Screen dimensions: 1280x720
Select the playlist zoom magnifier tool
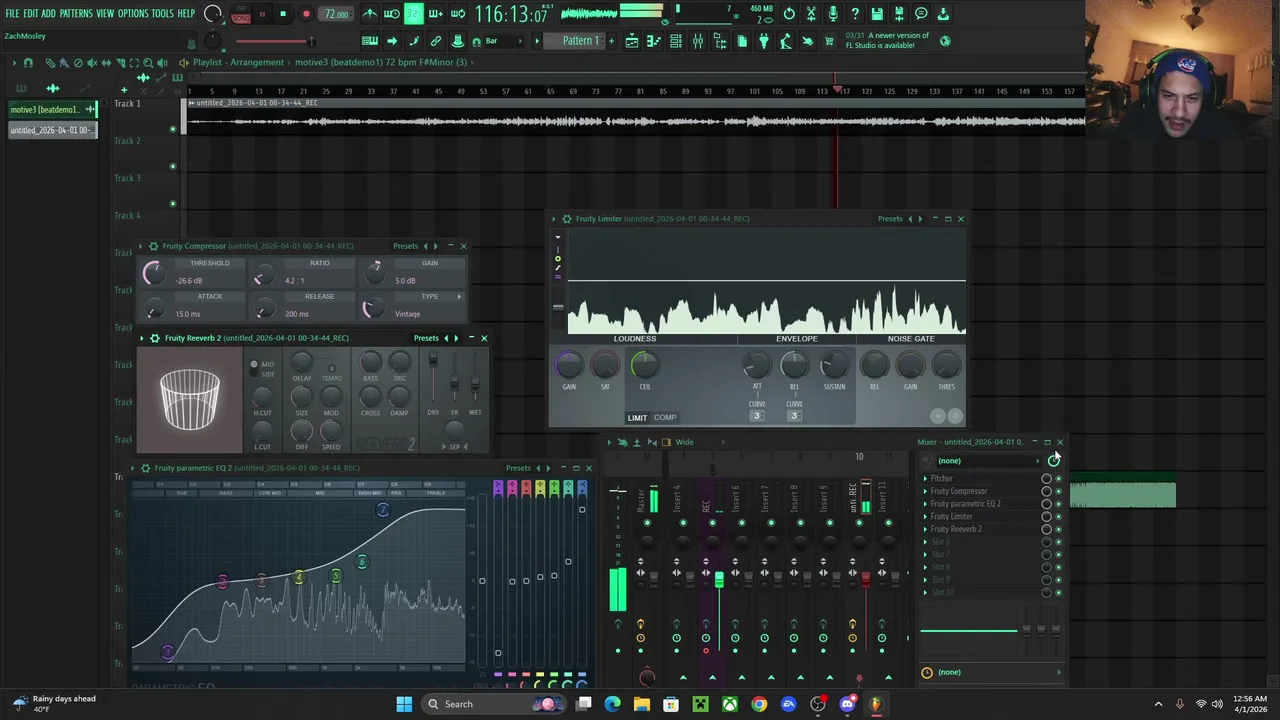pos(148,62)
